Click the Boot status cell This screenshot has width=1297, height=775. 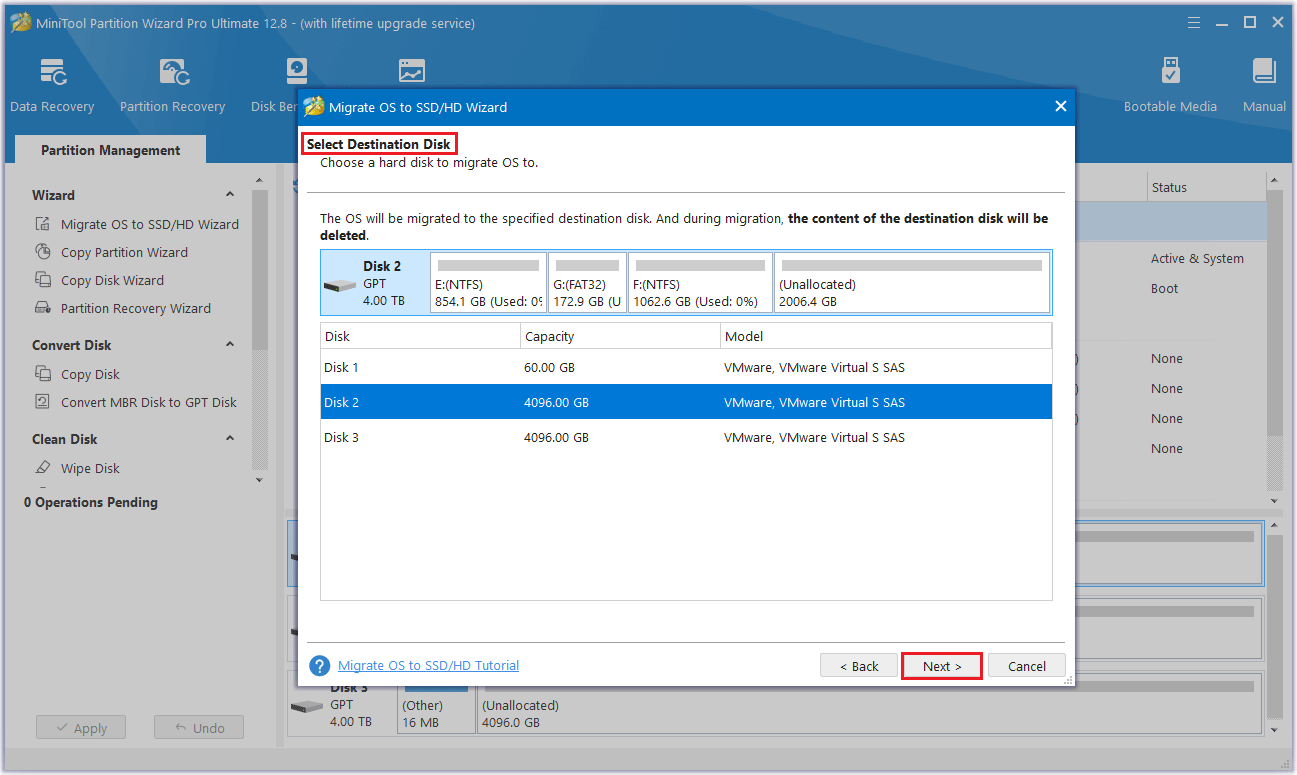click(x=1164, y=288)
